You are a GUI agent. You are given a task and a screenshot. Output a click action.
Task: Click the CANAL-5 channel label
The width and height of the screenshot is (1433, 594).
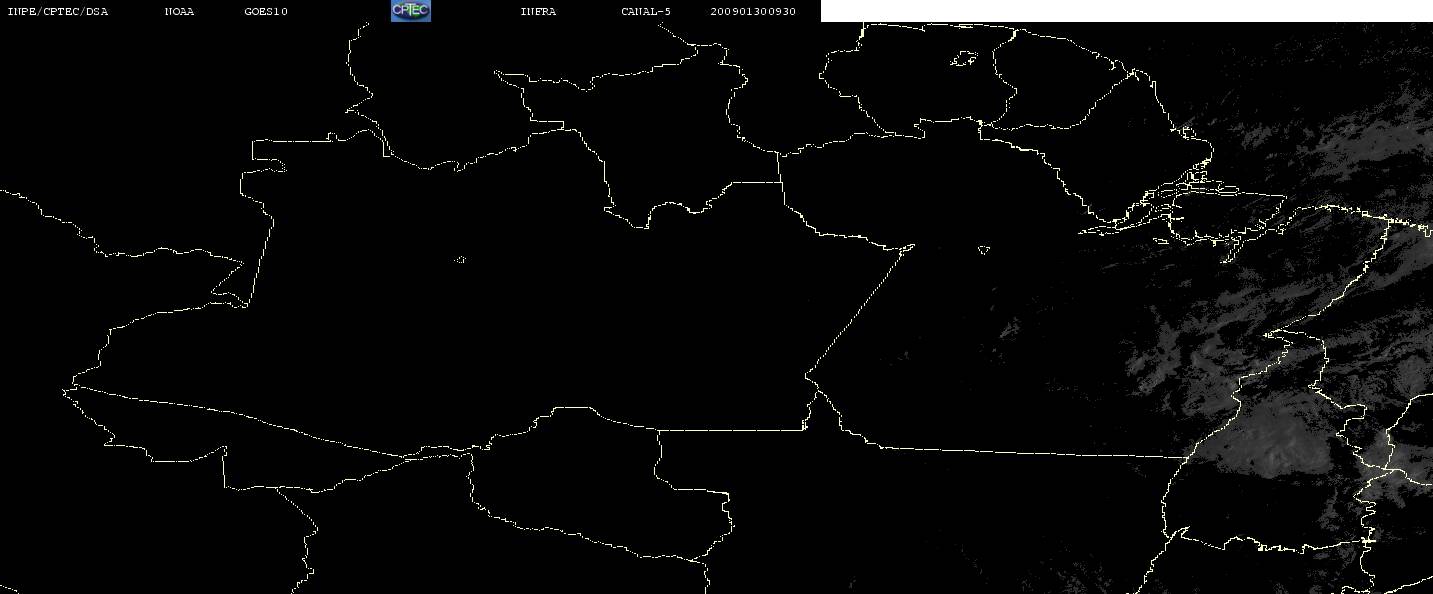point(646,12)
